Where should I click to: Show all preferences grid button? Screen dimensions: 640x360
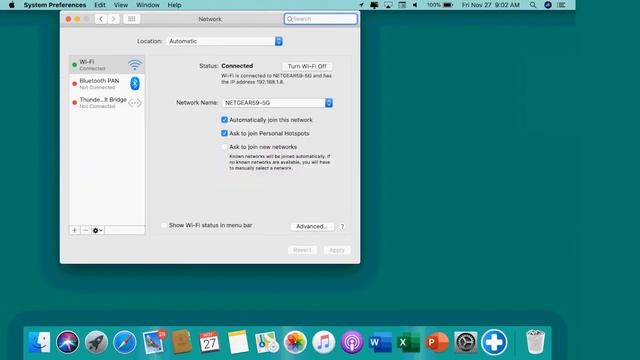[x=131, y=19]
